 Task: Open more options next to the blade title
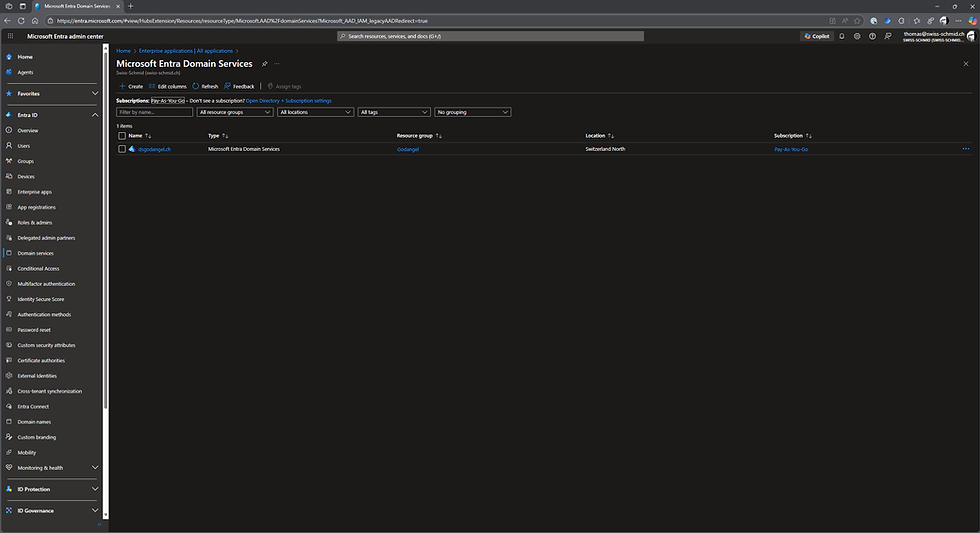point(277,64)
